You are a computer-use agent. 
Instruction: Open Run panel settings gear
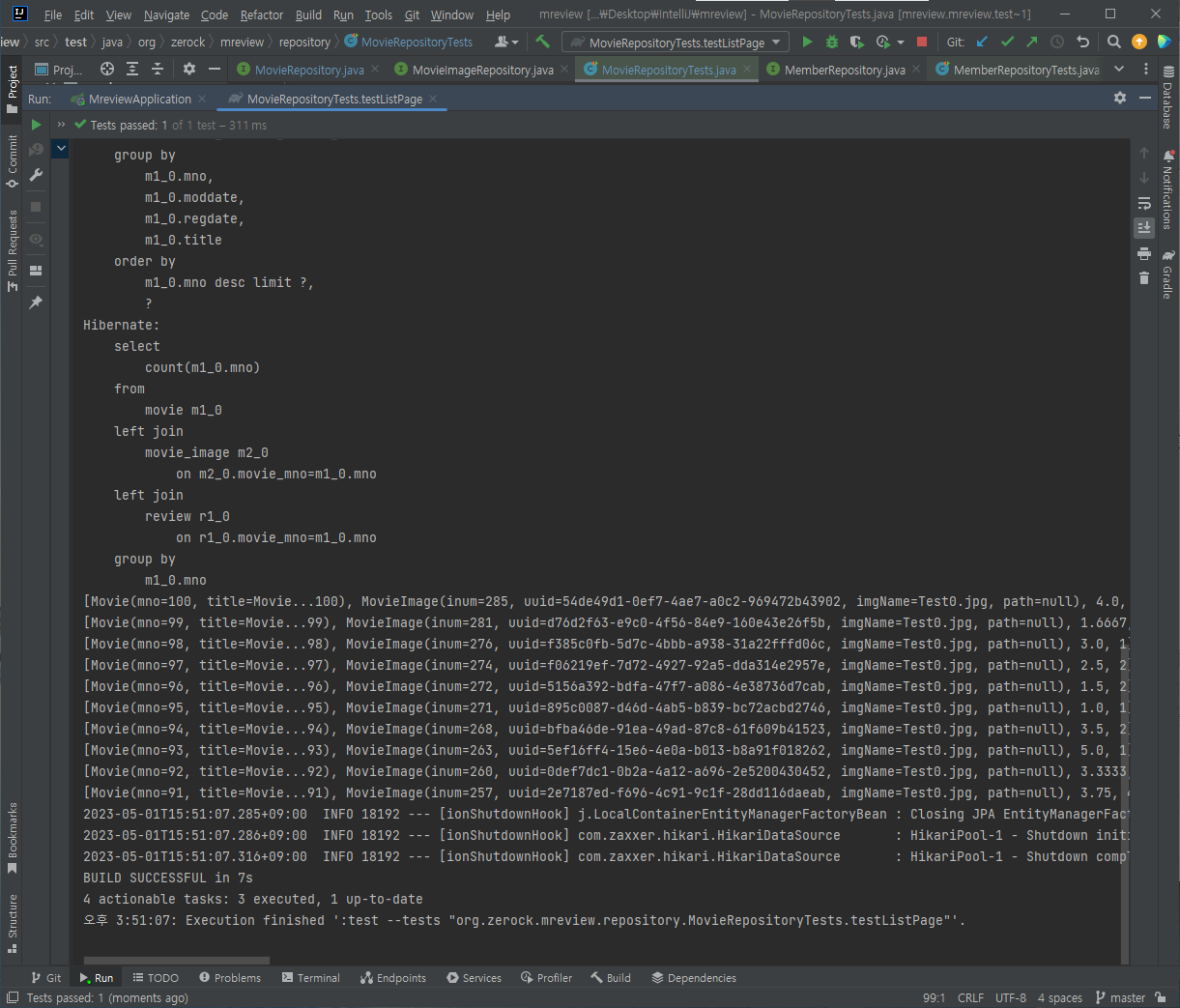pos(1120,98)
